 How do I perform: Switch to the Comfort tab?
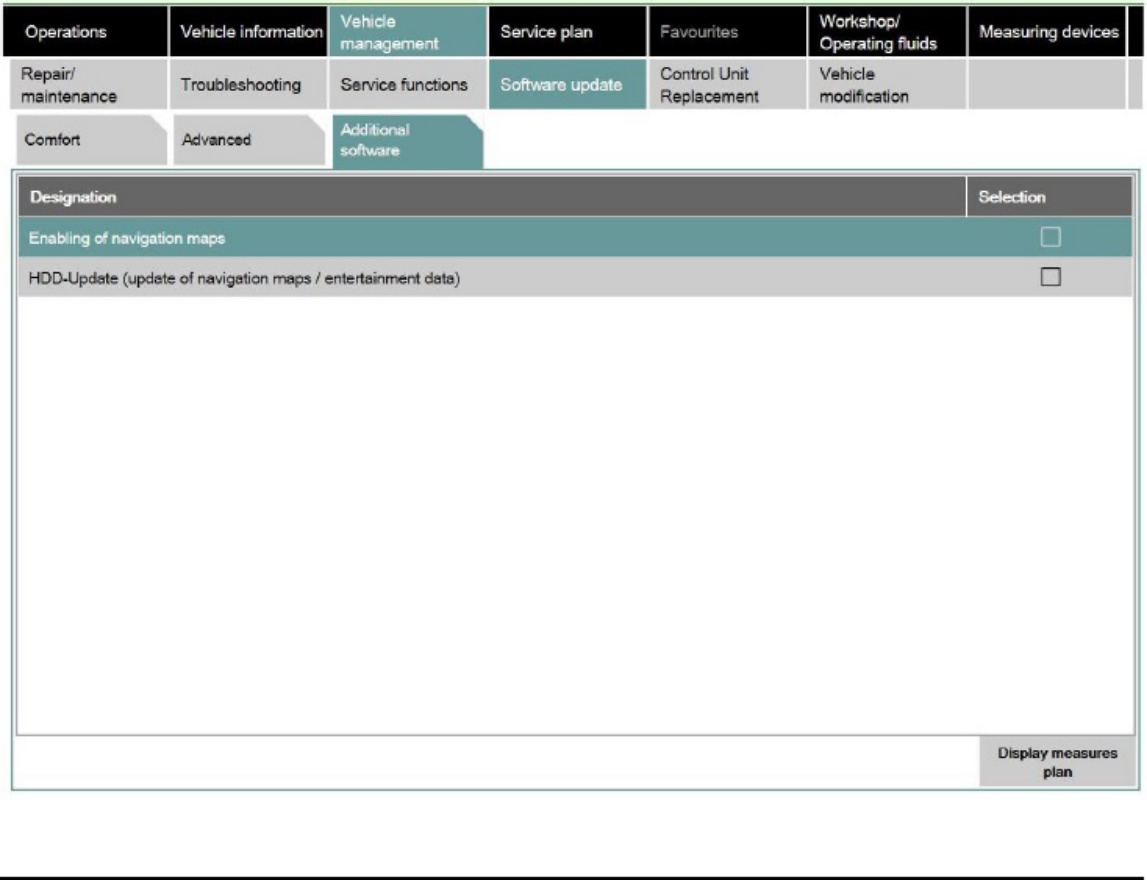[91, 140]
